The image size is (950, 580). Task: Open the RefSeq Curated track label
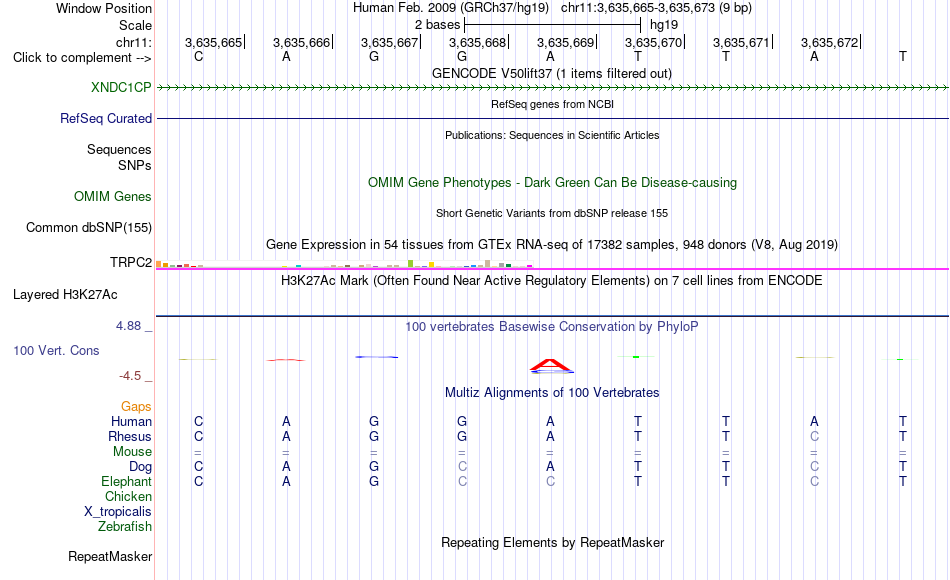click(105, 118)
